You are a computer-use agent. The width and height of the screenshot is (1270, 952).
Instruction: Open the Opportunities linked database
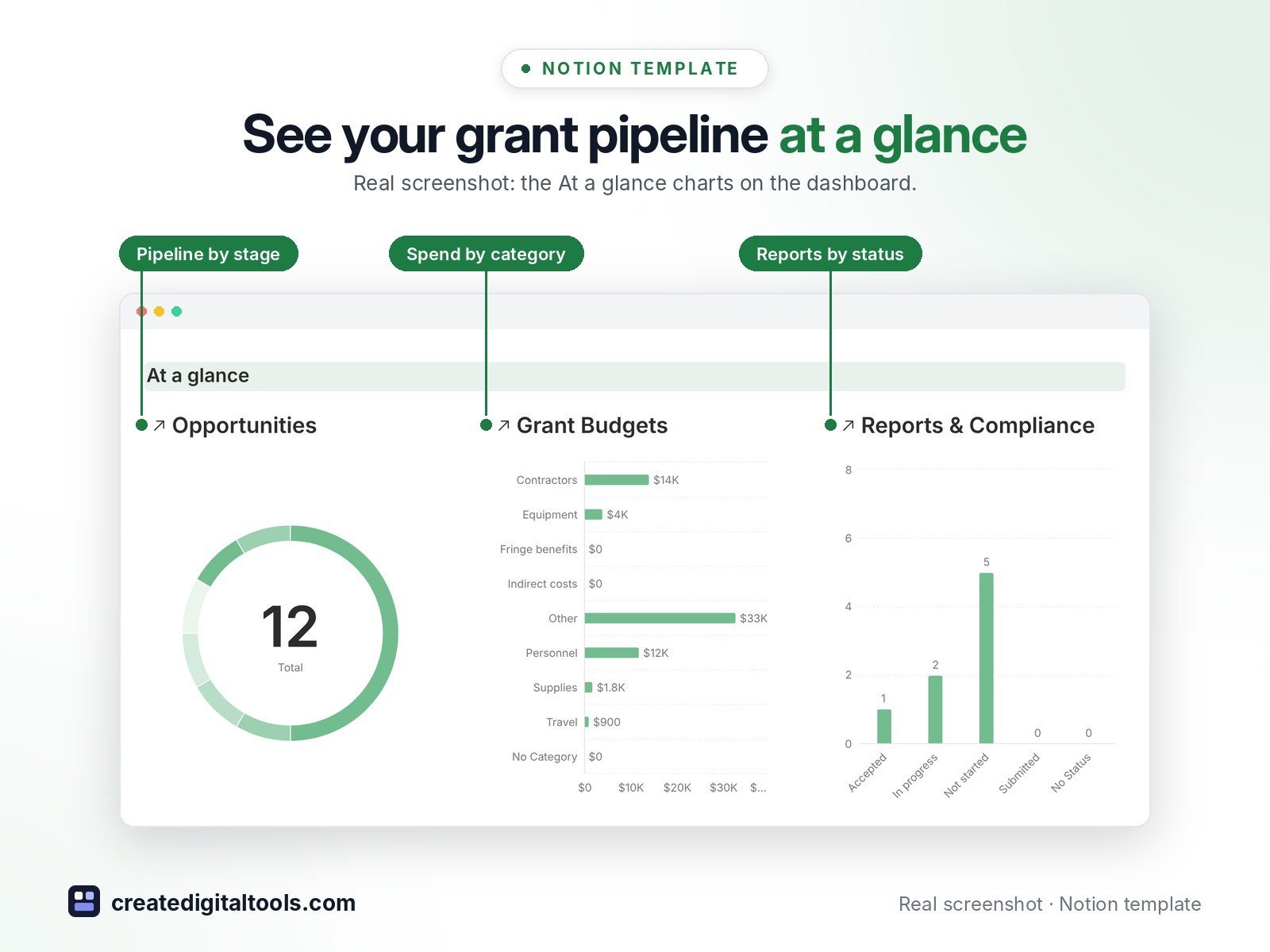click(244, 425)
